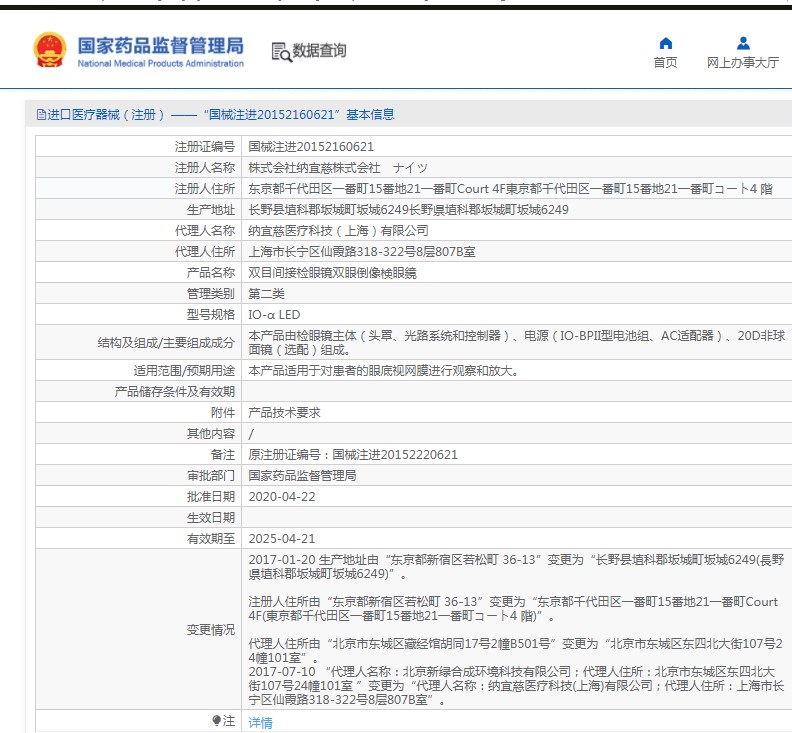
Task: Click the 首页 house icon
Action: [x=666, y=43]
